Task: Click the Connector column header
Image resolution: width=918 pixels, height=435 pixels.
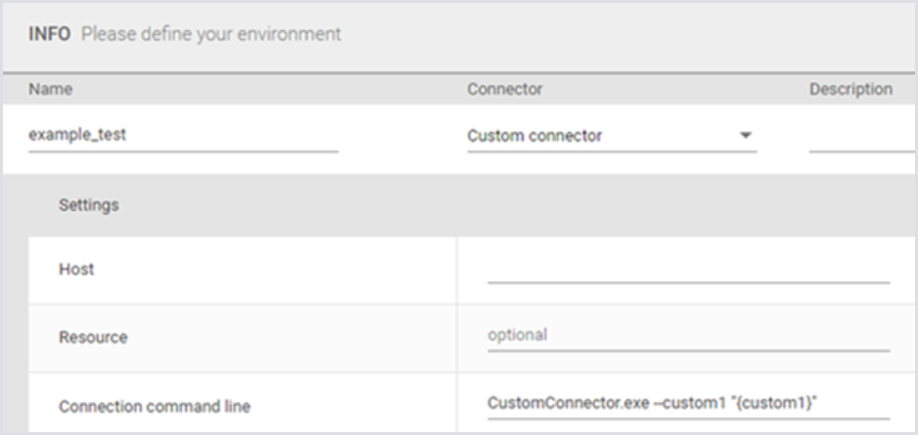Action: pos(505,89)
